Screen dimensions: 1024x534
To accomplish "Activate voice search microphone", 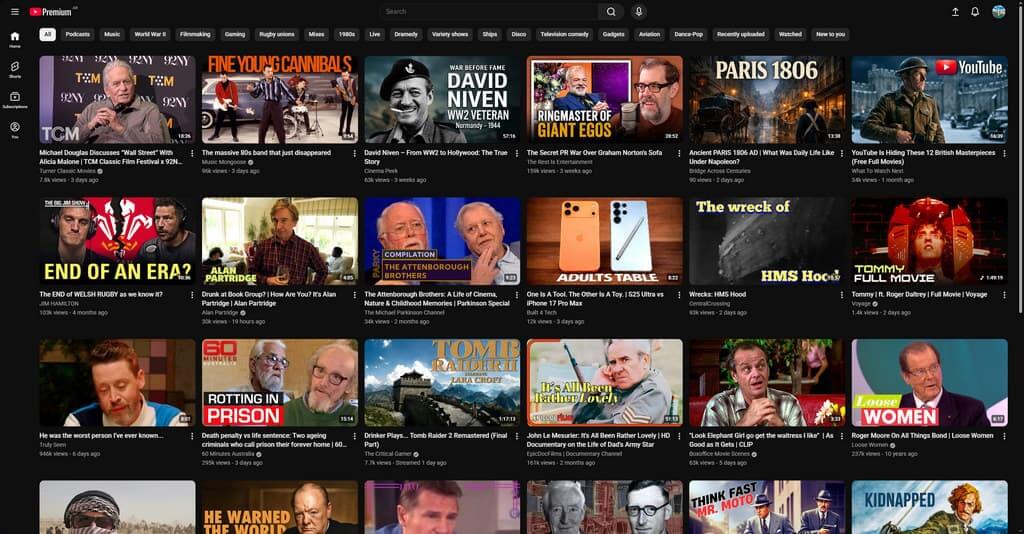I will [639, 12].
